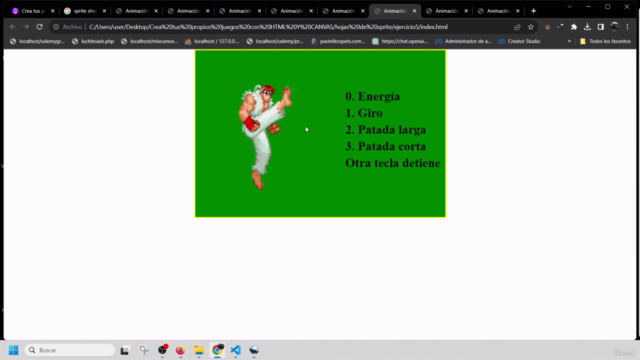Open the Chrome three-dot menu

point(627,27)
